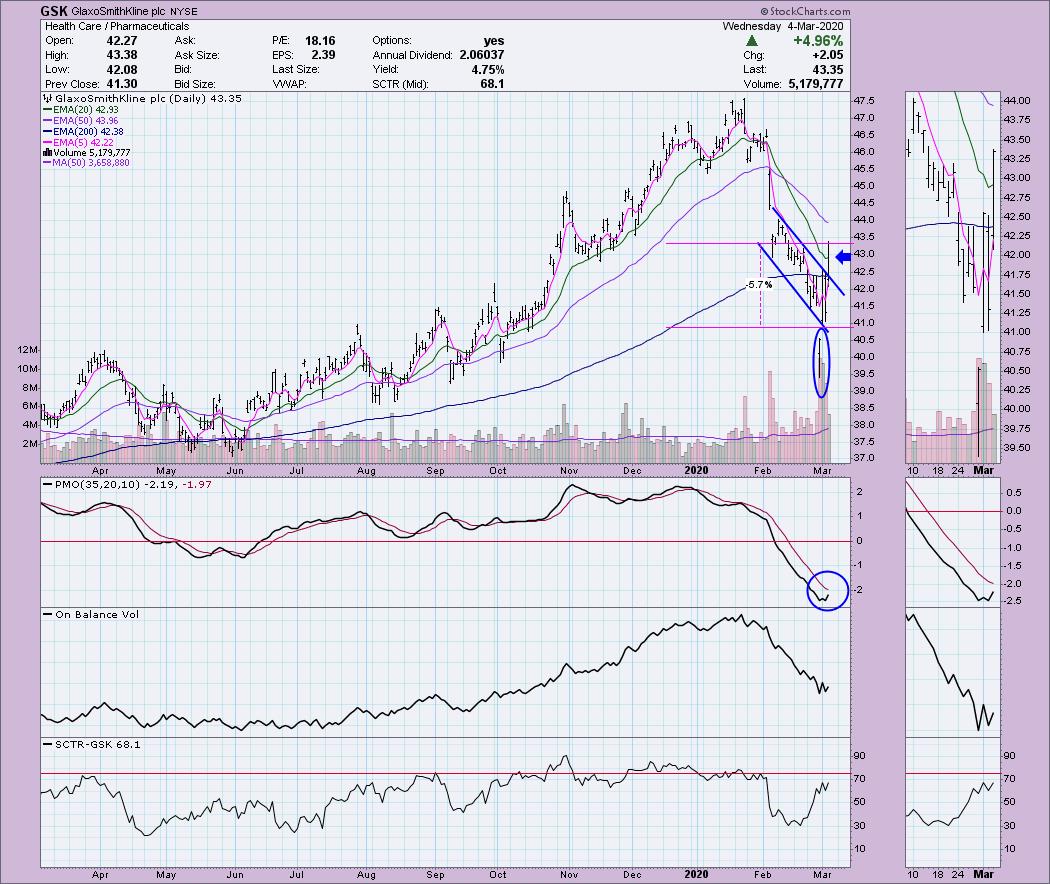
Task: Click the GSK ticker symbol title
Action: [54, 11]
